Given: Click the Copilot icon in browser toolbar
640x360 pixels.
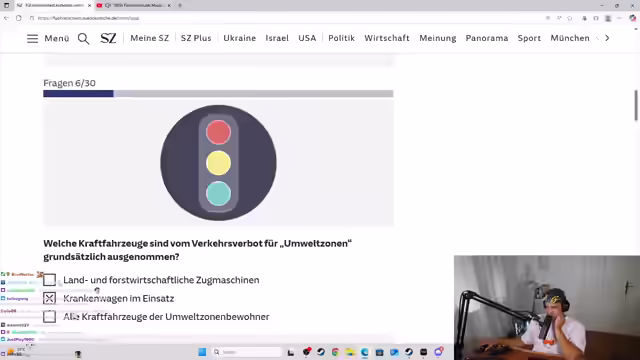Looking at the screenshot, I should 633,18.
